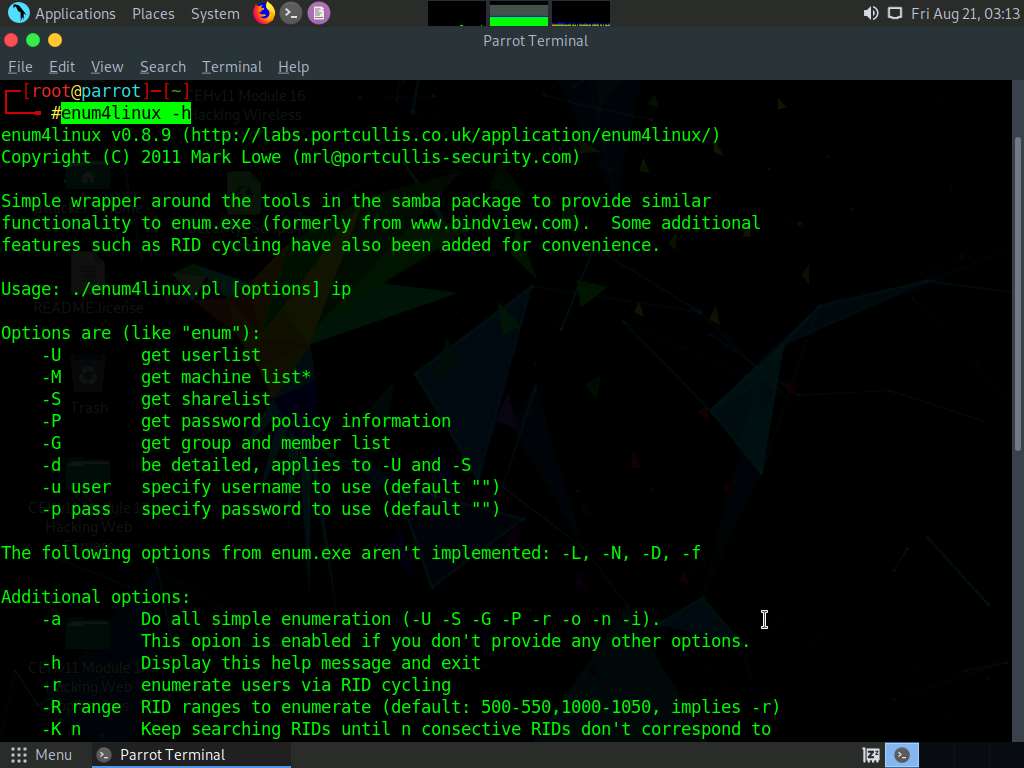Launch terminal from top panel launcher
Screen dimensions: 1024x768
(291, 13)
